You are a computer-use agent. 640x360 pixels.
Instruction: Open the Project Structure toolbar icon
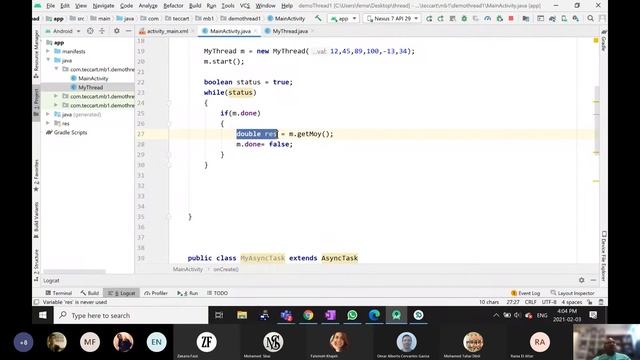(526, 18)
